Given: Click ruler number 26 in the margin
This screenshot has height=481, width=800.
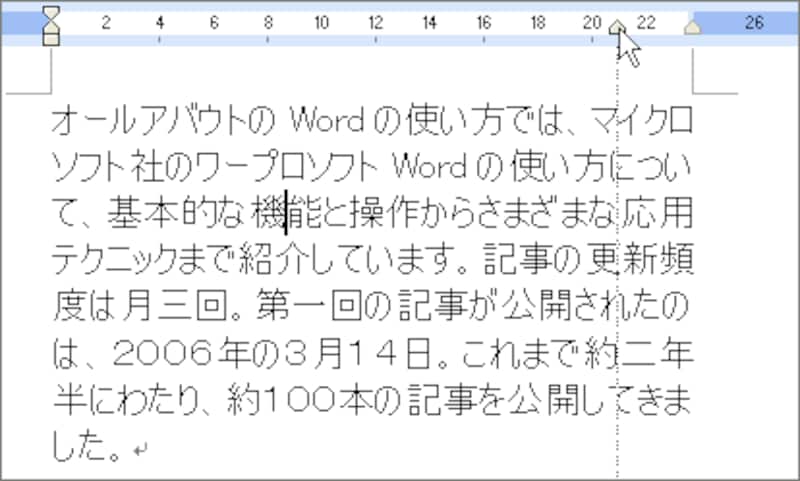Looking at the screenshot, I should point(754,22).
